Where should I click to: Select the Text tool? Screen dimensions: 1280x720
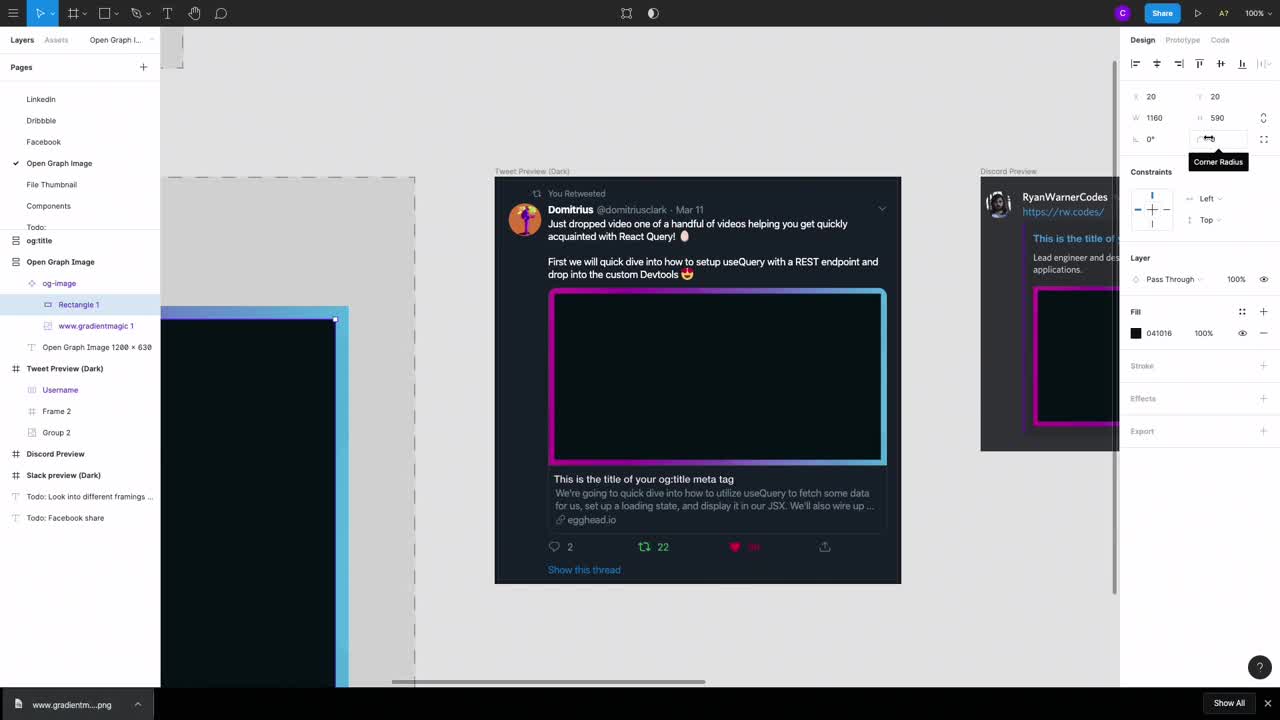tap(167, 13)
